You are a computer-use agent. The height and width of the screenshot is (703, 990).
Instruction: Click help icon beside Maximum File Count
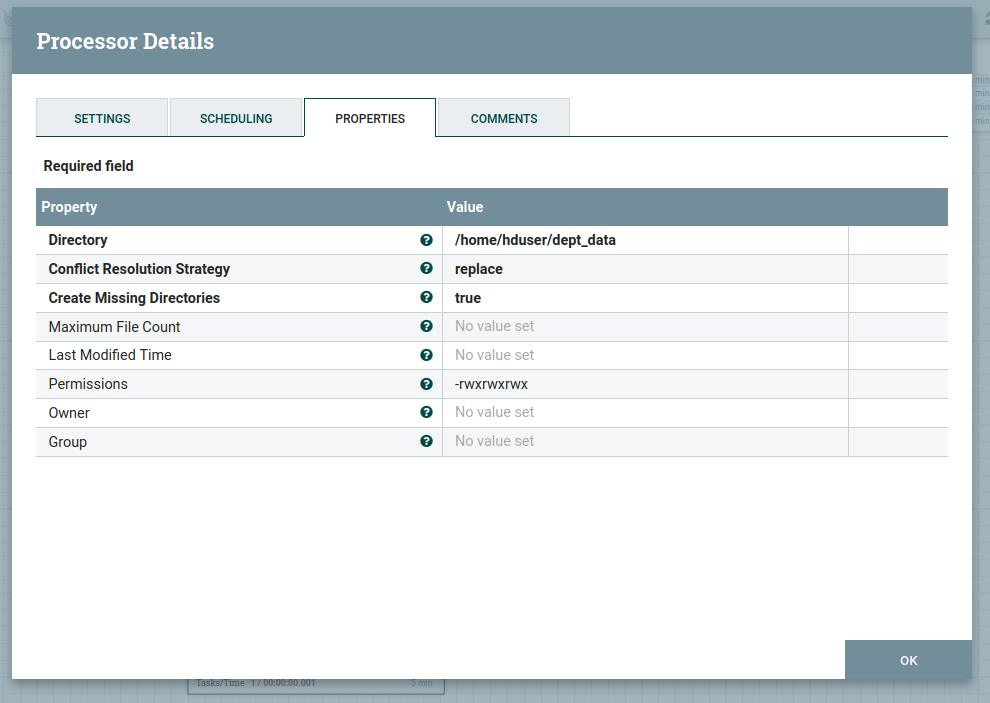(427, 327)
